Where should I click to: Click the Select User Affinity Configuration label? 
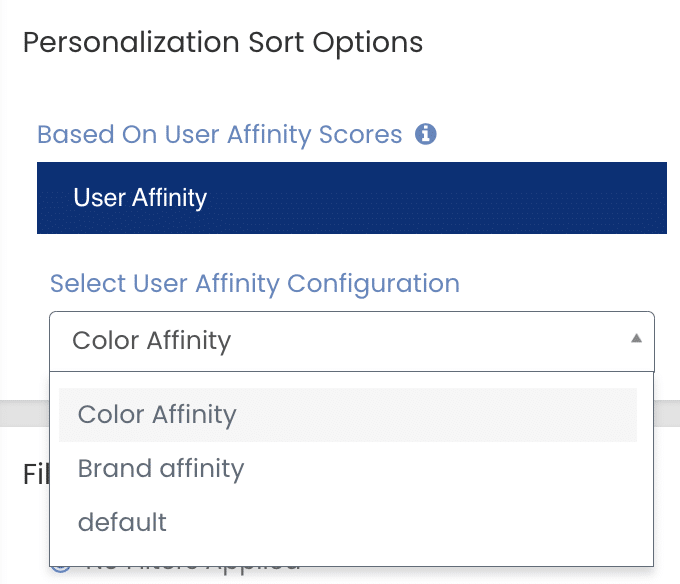[254, 283]
